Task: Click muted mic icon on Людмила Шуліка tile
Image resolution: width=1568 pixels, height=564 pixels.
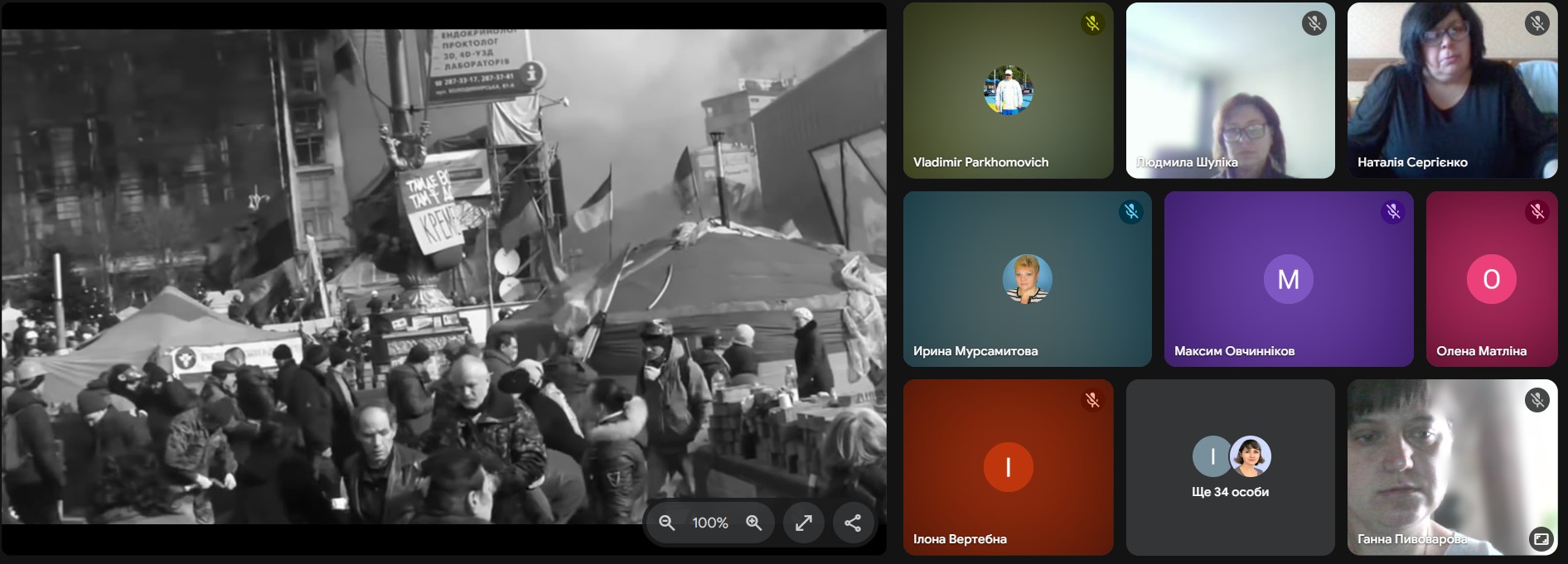Action: (1314, 23)
